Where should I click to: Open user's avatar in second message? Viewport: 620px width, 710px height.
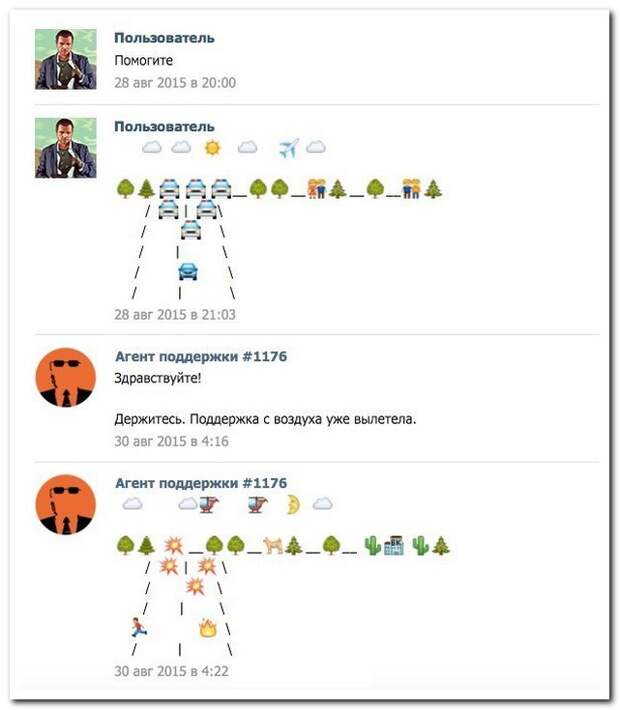point(66,148)
